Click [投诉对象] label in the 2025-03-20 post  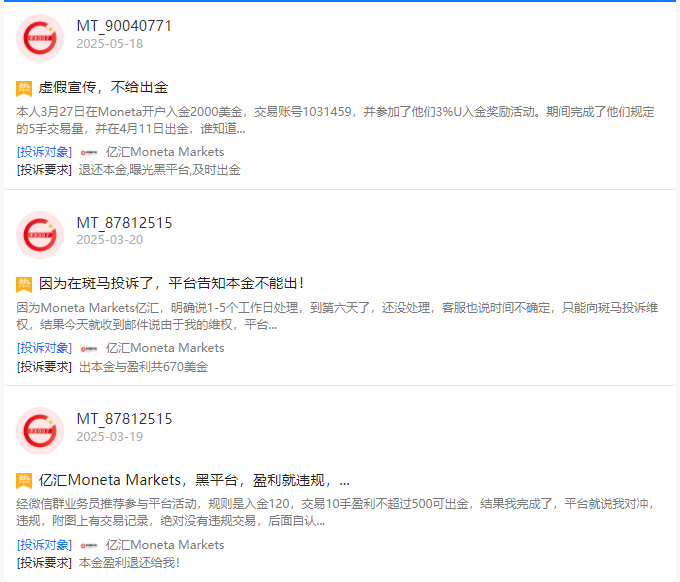44,348
